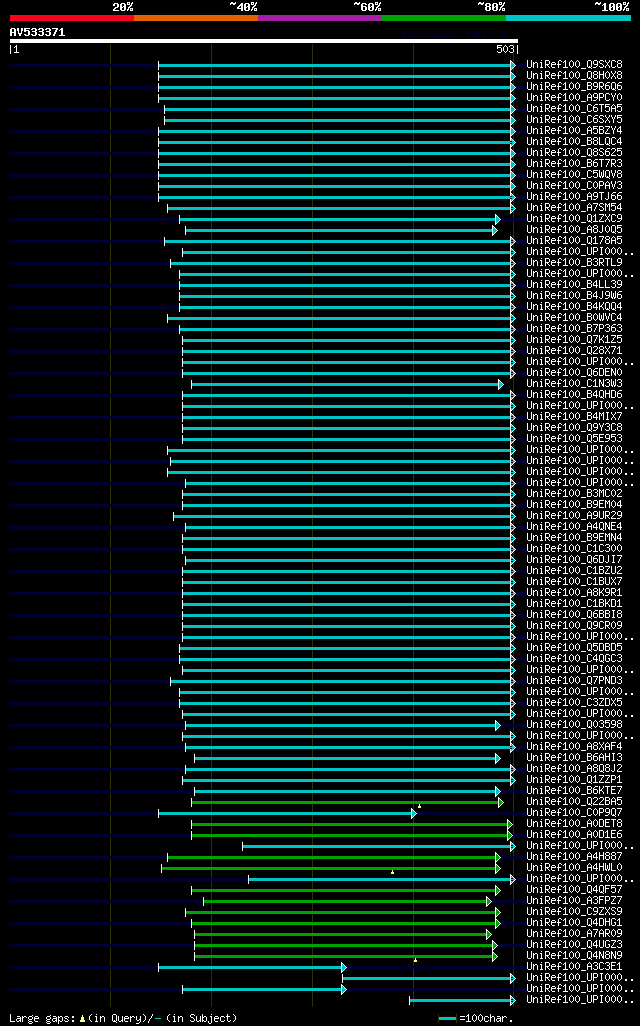This screenshot has width=640, height=1026.
Task: Click the AV533371 query name
Action: coord(37,32)
